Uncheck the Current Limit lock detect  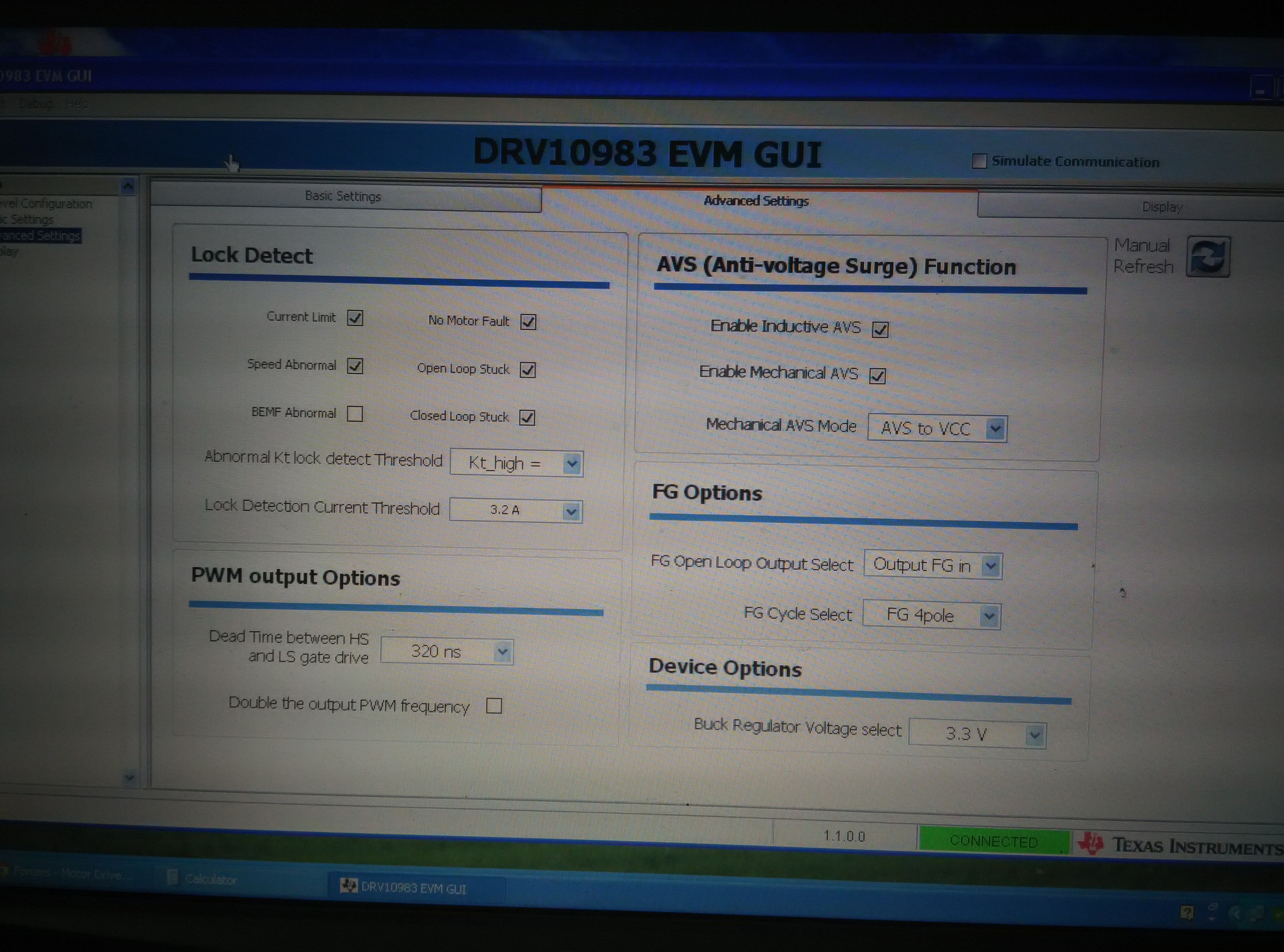click(355, 318)
